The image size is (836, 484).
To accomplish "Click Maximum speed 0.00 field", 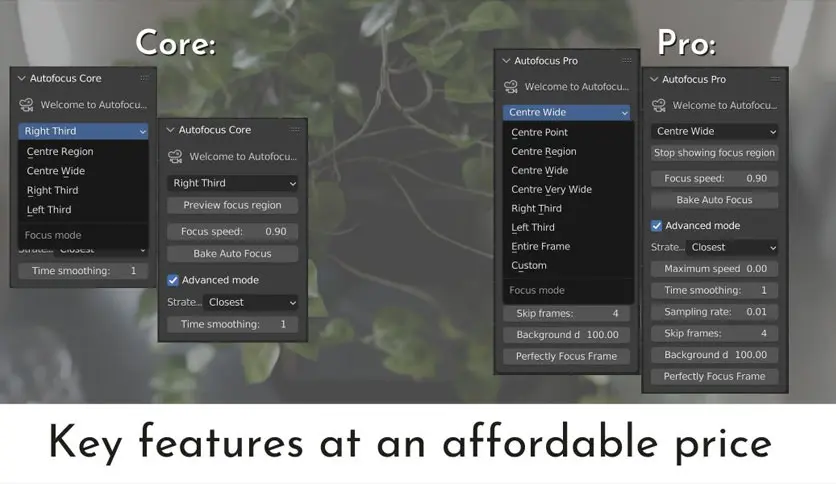I will tap(714, 269).
